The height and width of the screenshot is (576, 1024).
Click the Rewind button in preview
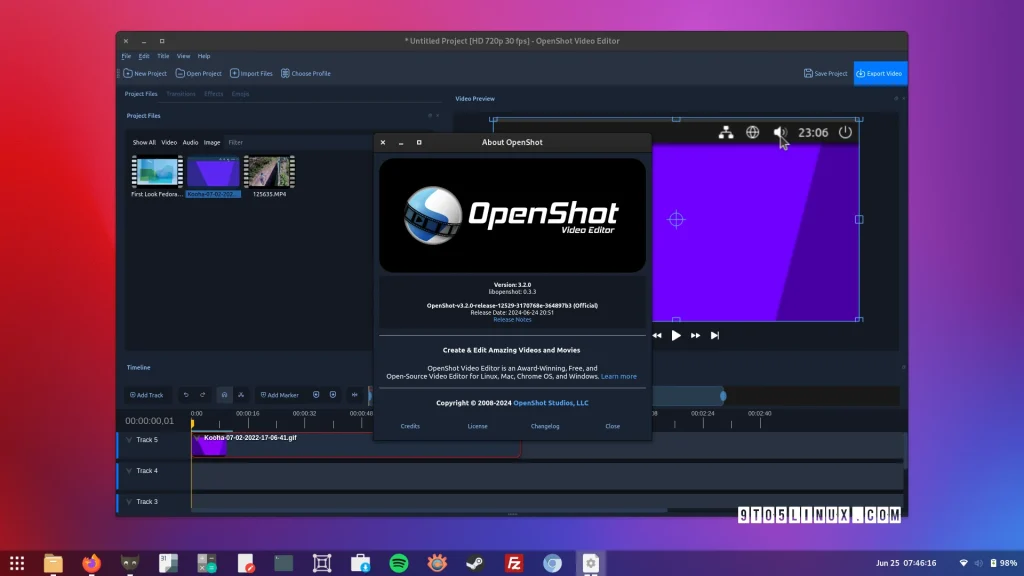(657, 336)
